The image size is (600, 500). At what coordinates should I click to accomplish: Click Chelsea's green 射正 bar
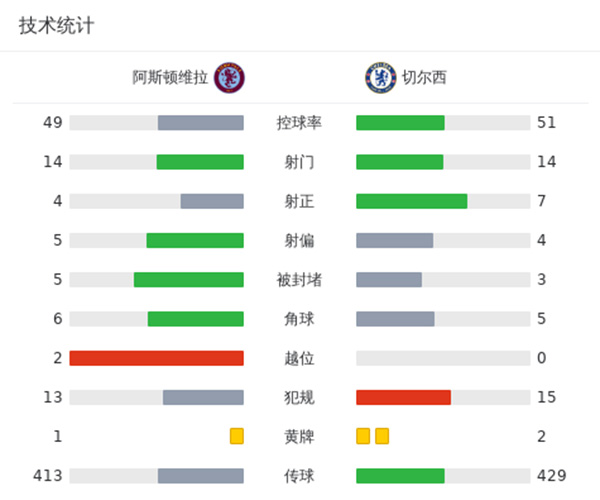point(411,201)
